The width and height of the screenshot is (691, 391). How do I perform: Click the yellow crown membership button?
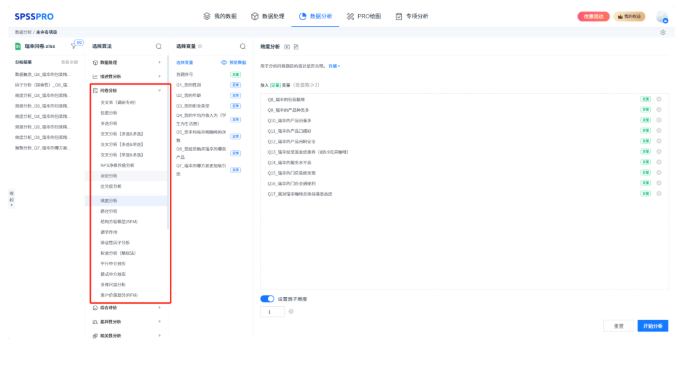click(629, 16)
